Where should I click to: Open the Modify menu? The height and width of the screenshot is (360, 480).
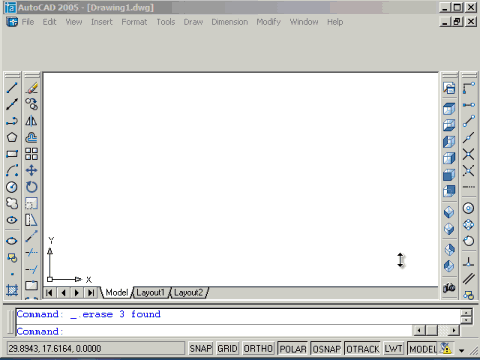tap(269, 22)
